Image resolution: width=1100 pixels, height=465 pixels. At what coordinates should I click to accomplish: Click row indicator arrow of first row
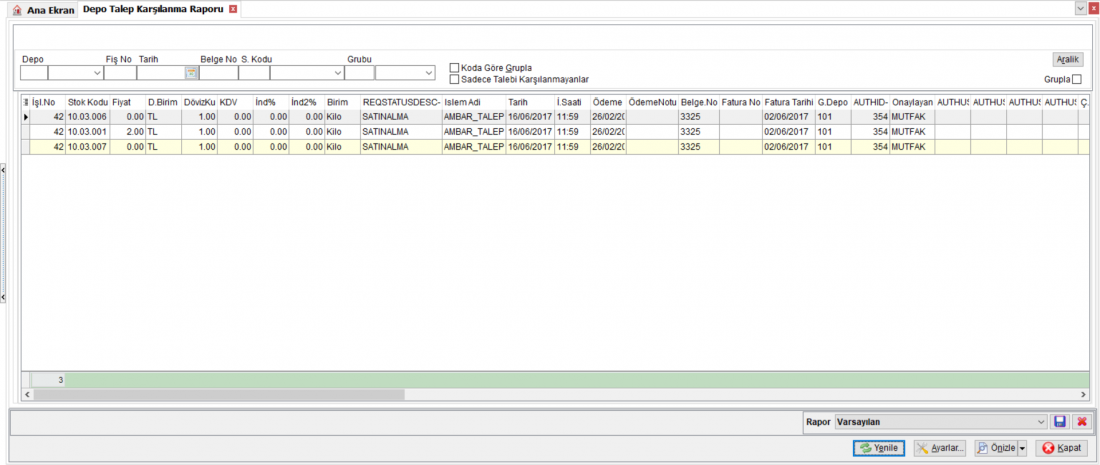click(x=26, y=116)
